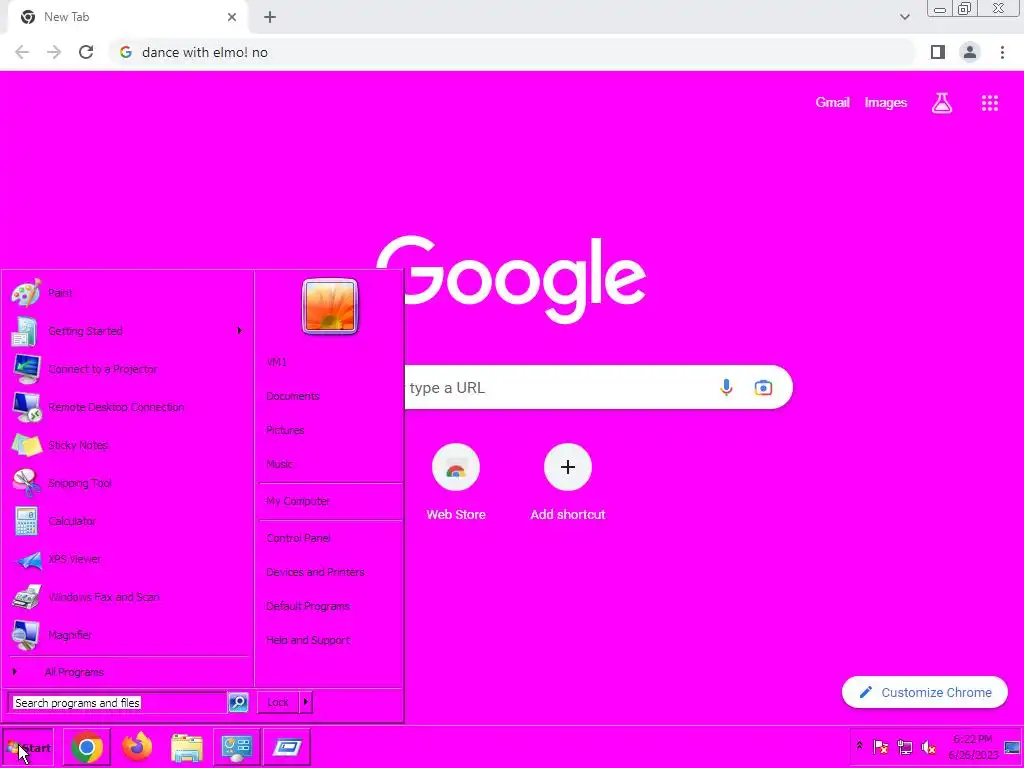
Task: Open Google Images link
Action: coord(886,103)
